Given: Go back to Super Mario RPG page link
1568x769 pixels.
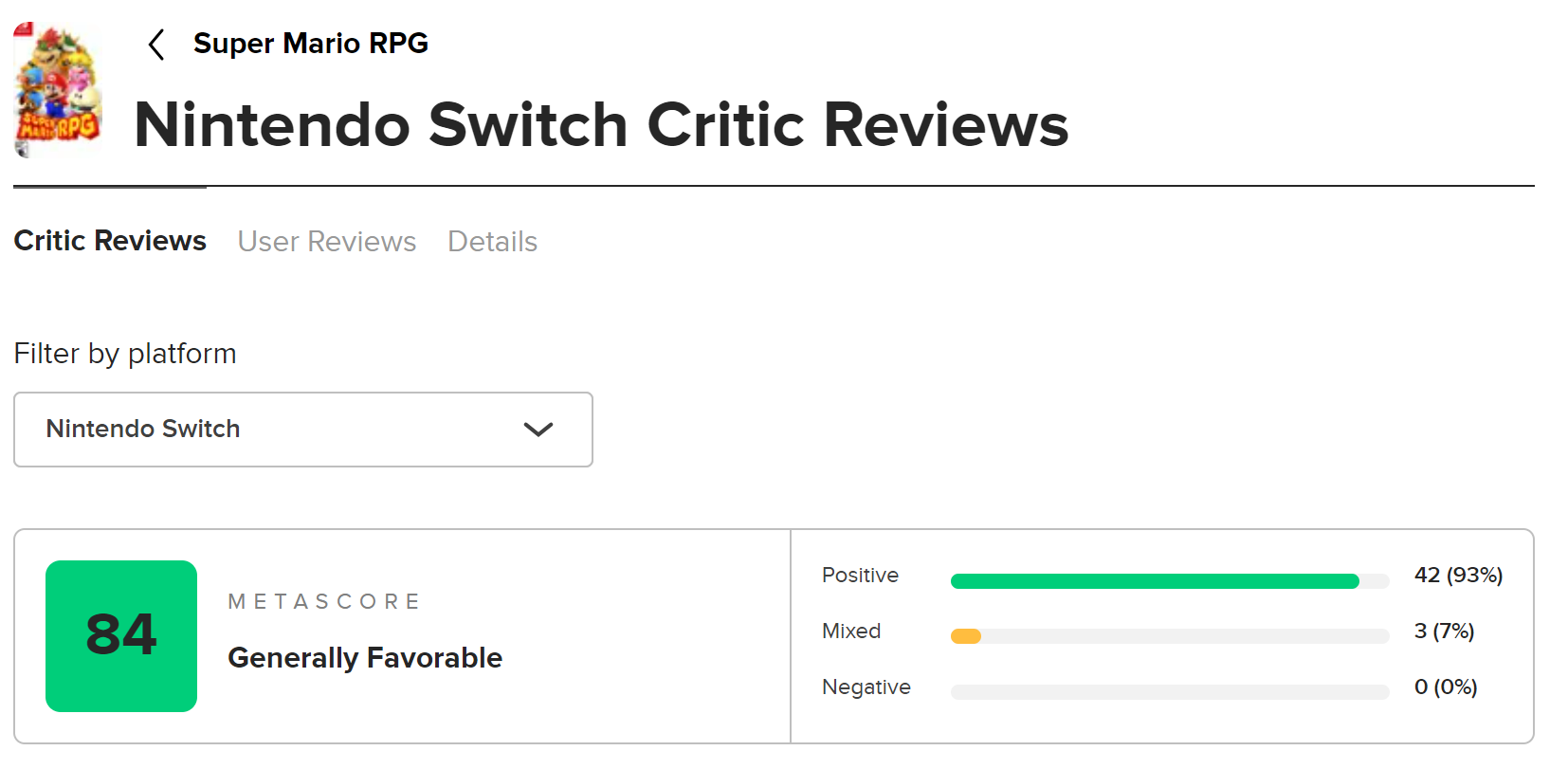Looking at the screenshot, I should tap(310, 44).
